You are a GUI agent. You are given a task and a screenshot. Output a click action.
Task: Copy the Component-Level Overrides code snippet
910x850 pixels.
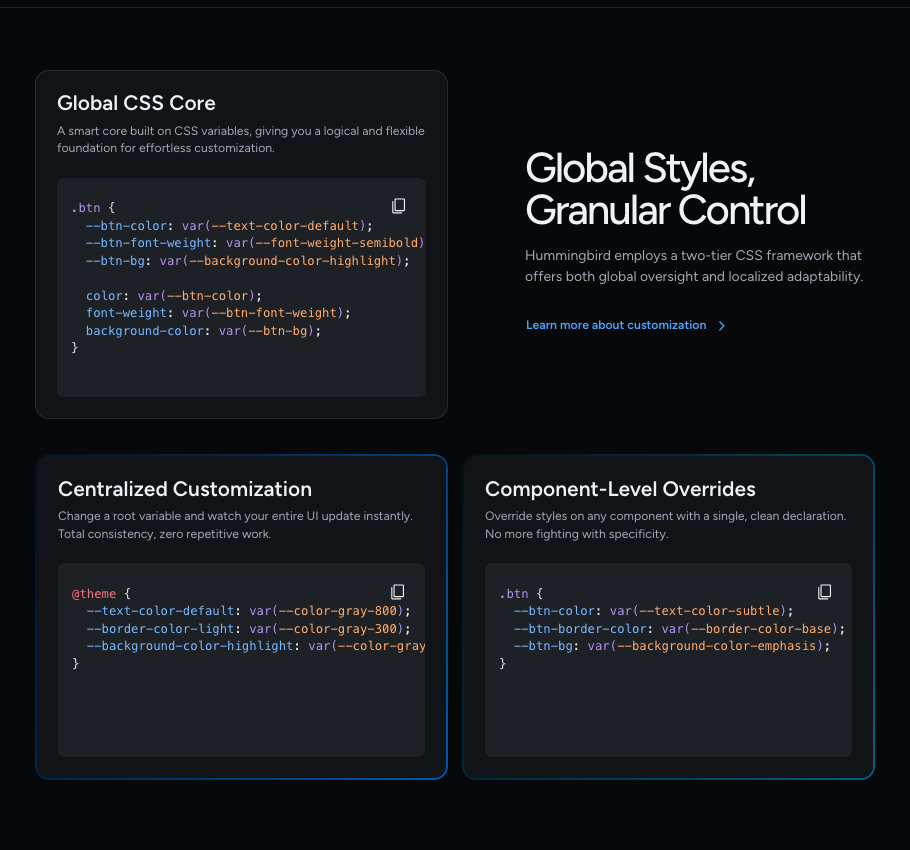tap(824, 591)
